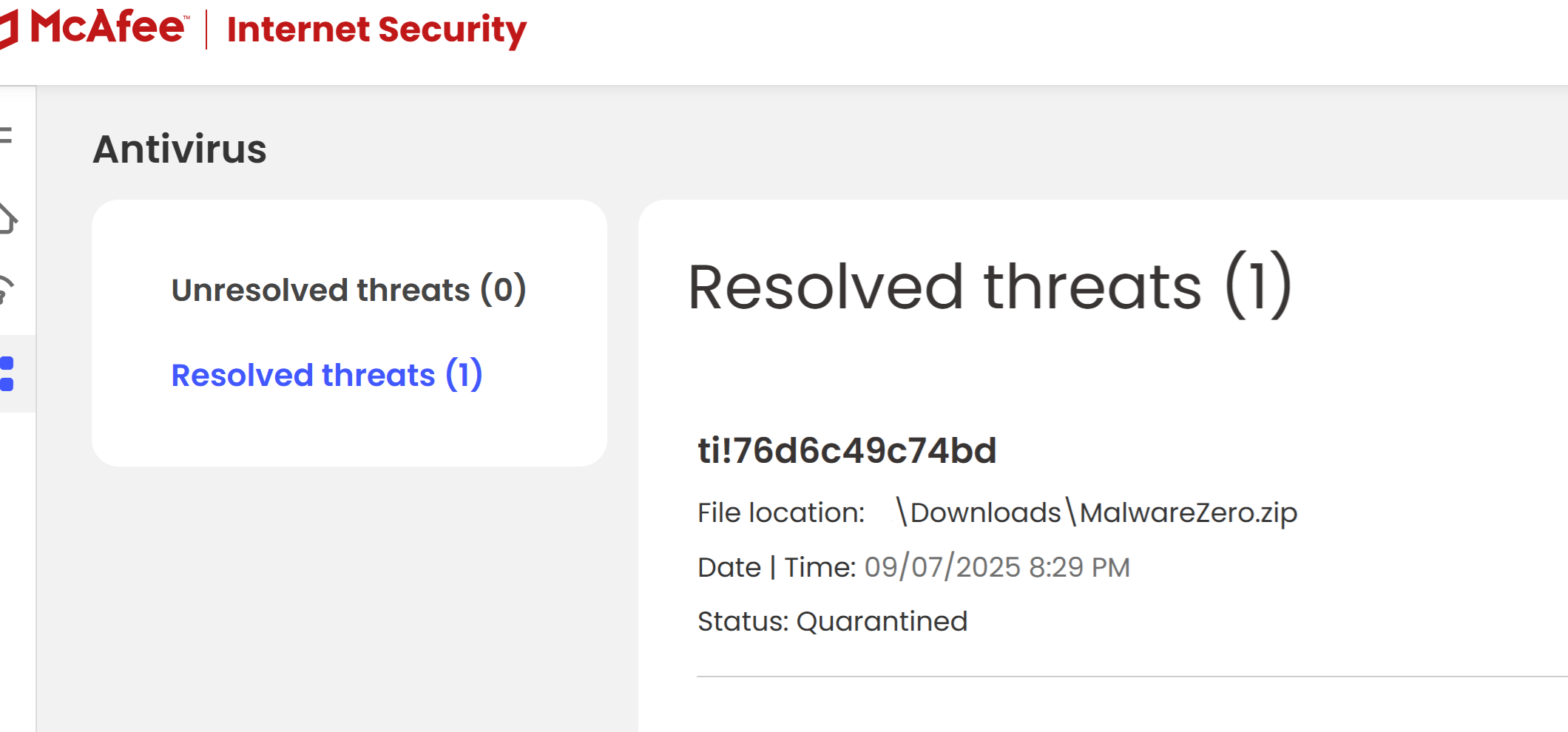Open threat entry ti!76d6c49c74bd

coord(847,450)
